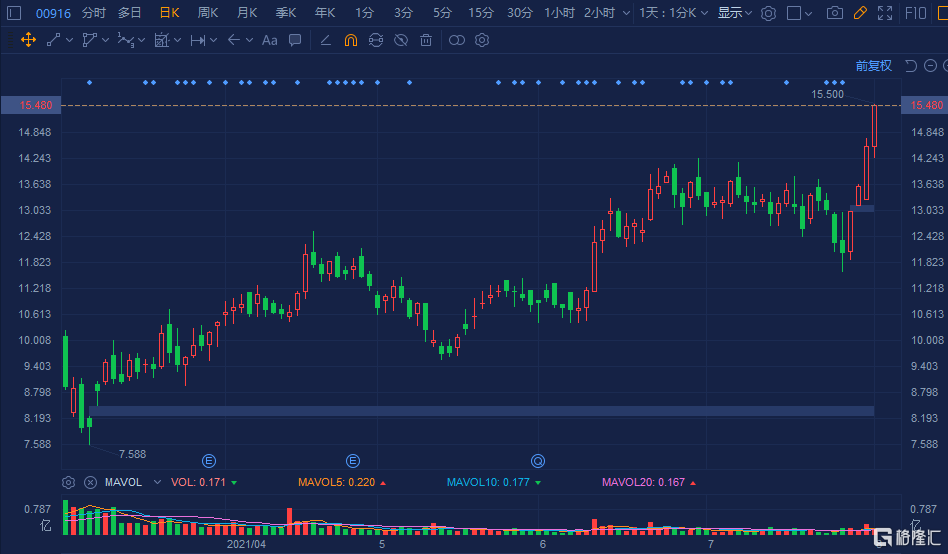Take a chart screenshot with camera icon
Screen dimensions: 948x554
835,13
